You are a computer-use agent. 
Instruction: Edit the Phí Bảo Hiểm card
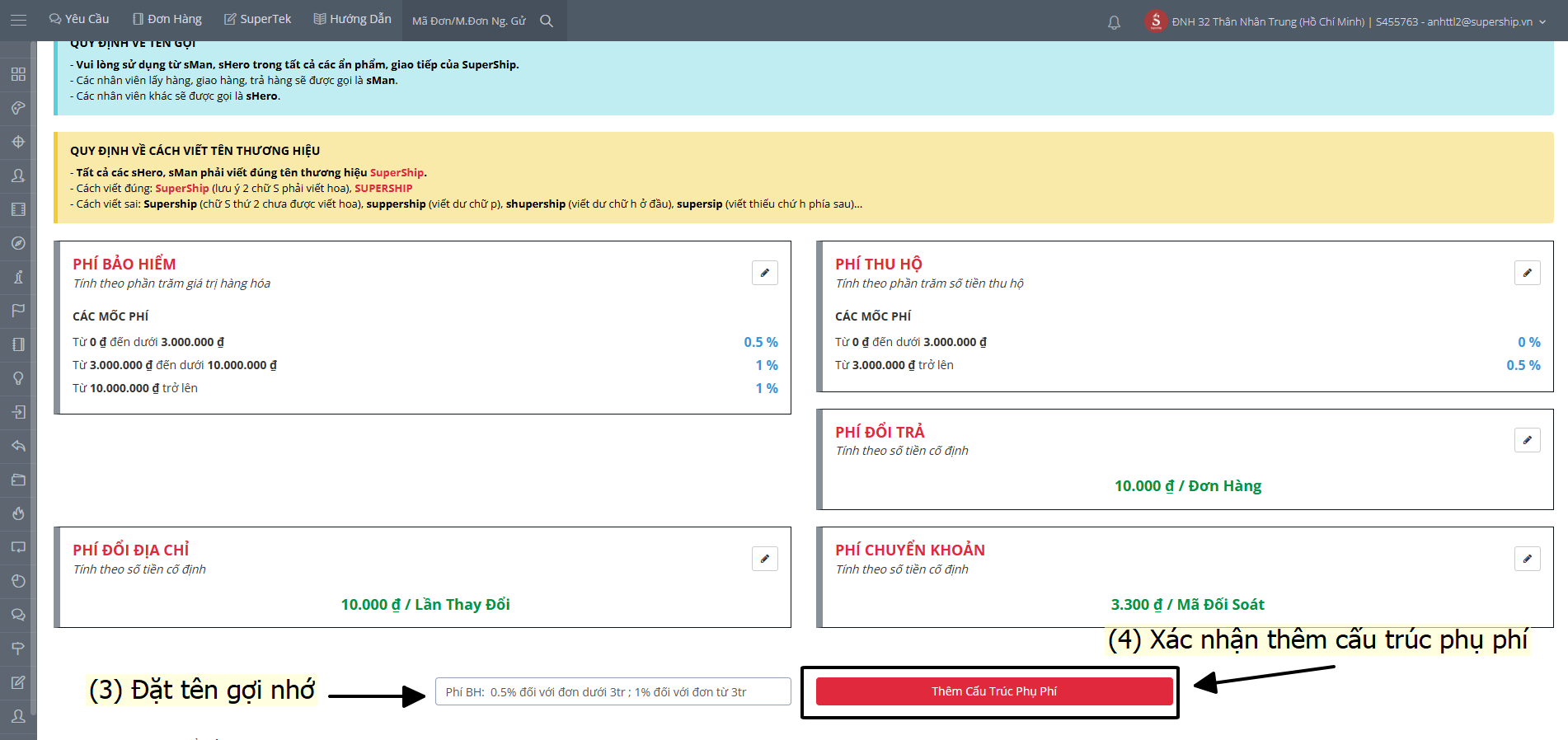[x=764, y=273]
